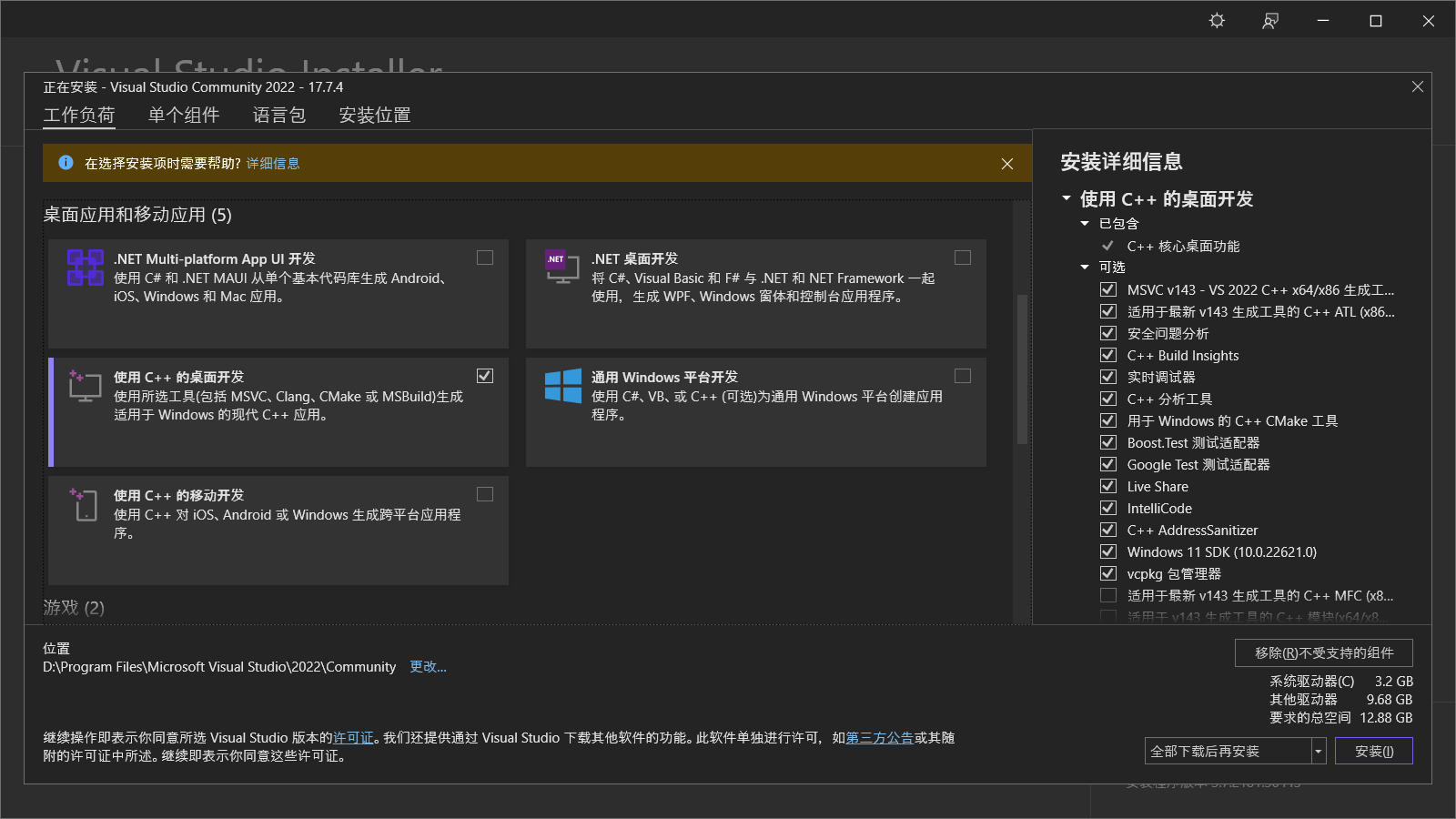Uncheck the 使用 C++ 的桌面开发 workload
The height and width of the screenshot is (819, 1456).
(485, 376)
